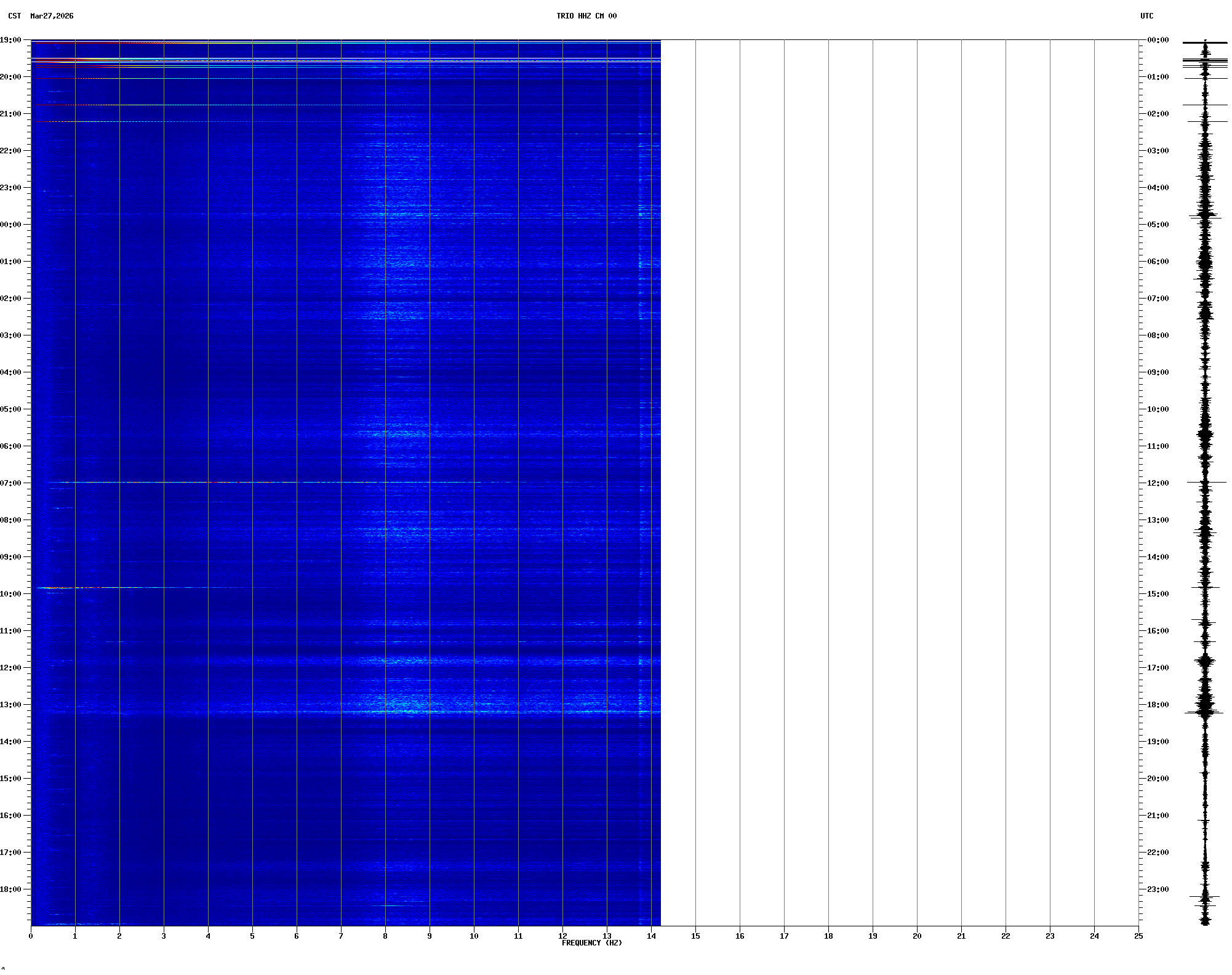This screenshot has width=1232, height=975.
Task: Click the 25 Hz frequency tick label
Action: [1138, 936]
